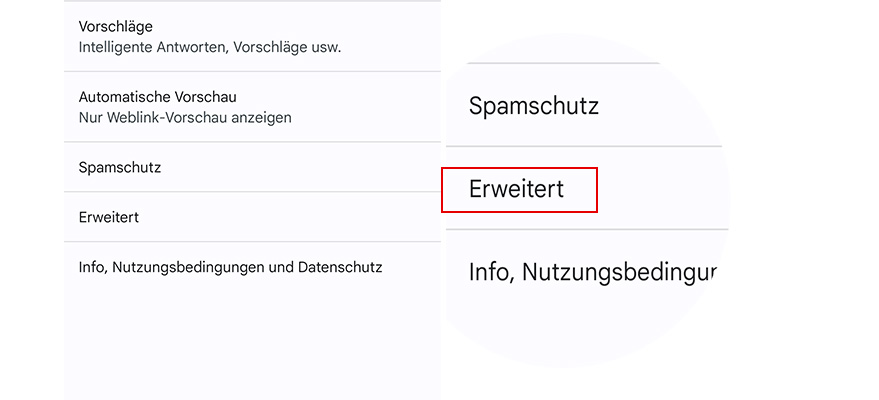Select Erweitert in the left settings list
Viewport: 879px width, 400px height.
pyautogui.click(x=109, y=217)
